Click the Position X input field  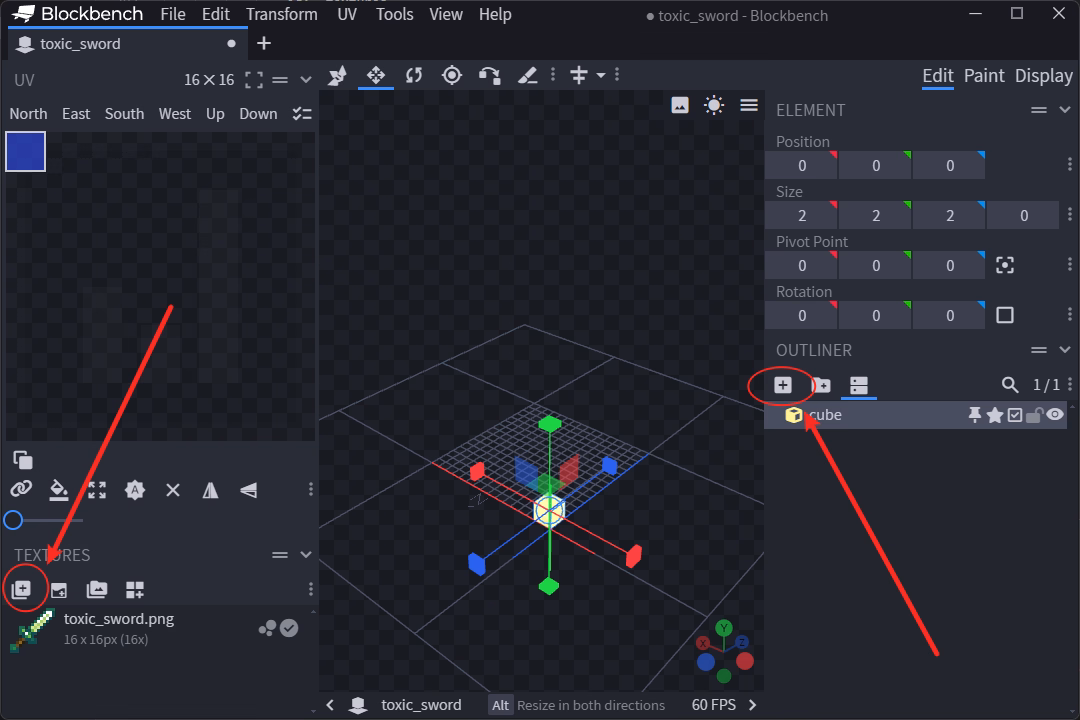coord(801,166)
